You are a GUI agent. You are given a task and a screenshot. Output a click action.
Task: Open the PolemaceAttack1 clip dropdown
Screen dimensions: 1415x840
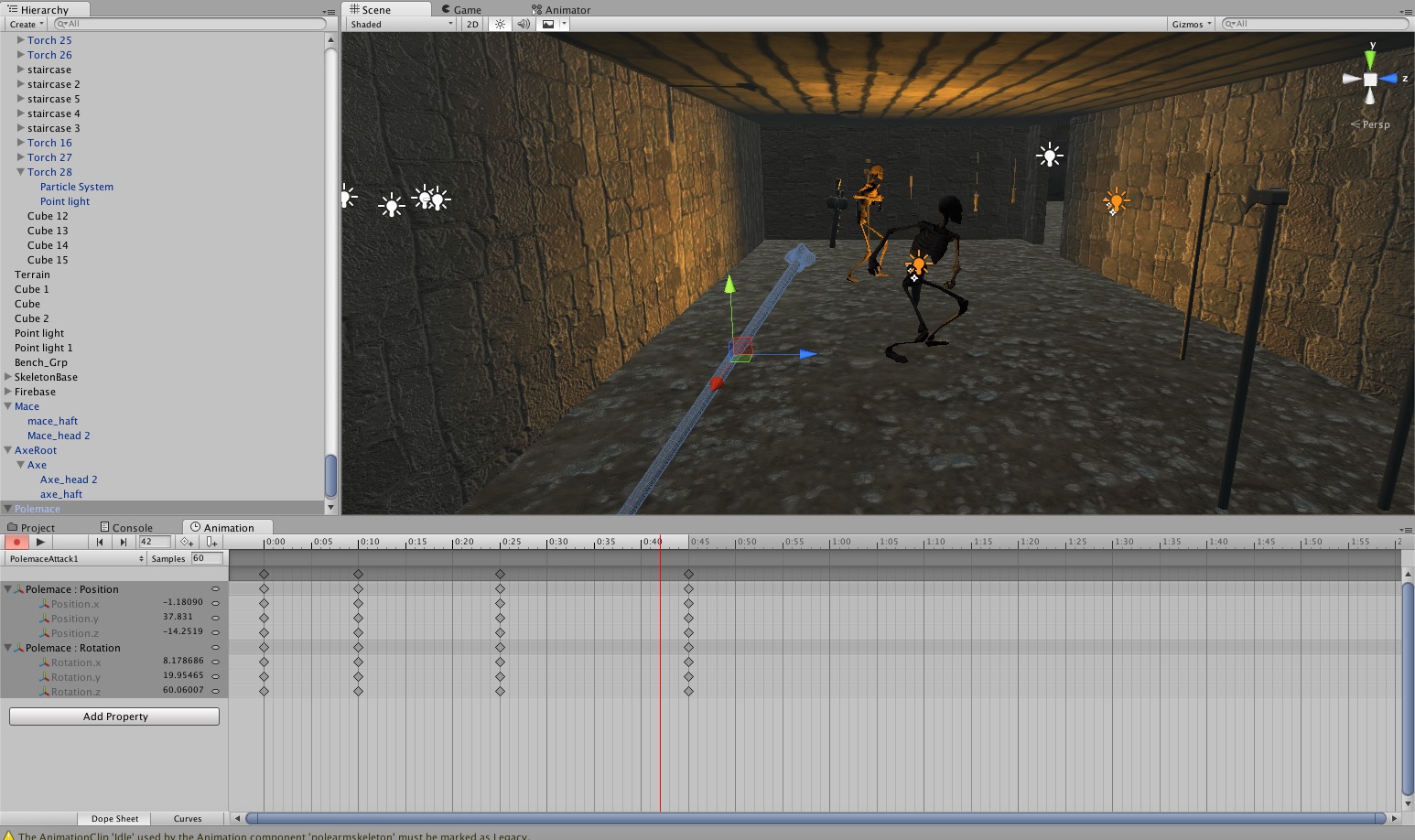coord(76,558)
